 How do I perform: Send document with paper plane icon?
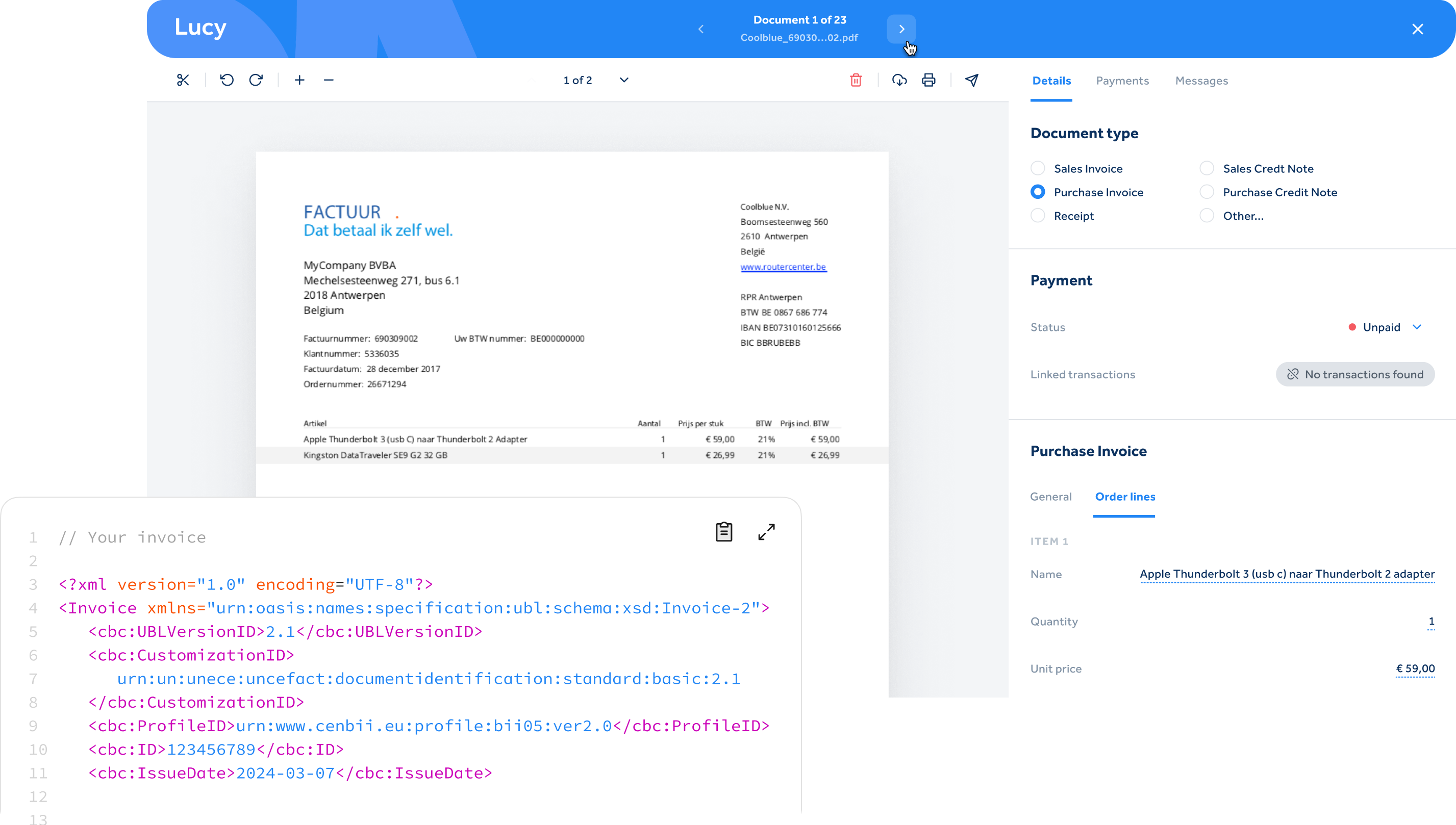(972, 80)
